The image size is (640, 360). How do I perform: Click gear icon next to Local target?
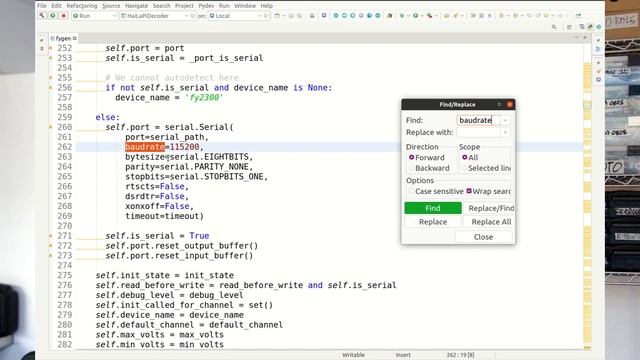click(x=266, y=16)
